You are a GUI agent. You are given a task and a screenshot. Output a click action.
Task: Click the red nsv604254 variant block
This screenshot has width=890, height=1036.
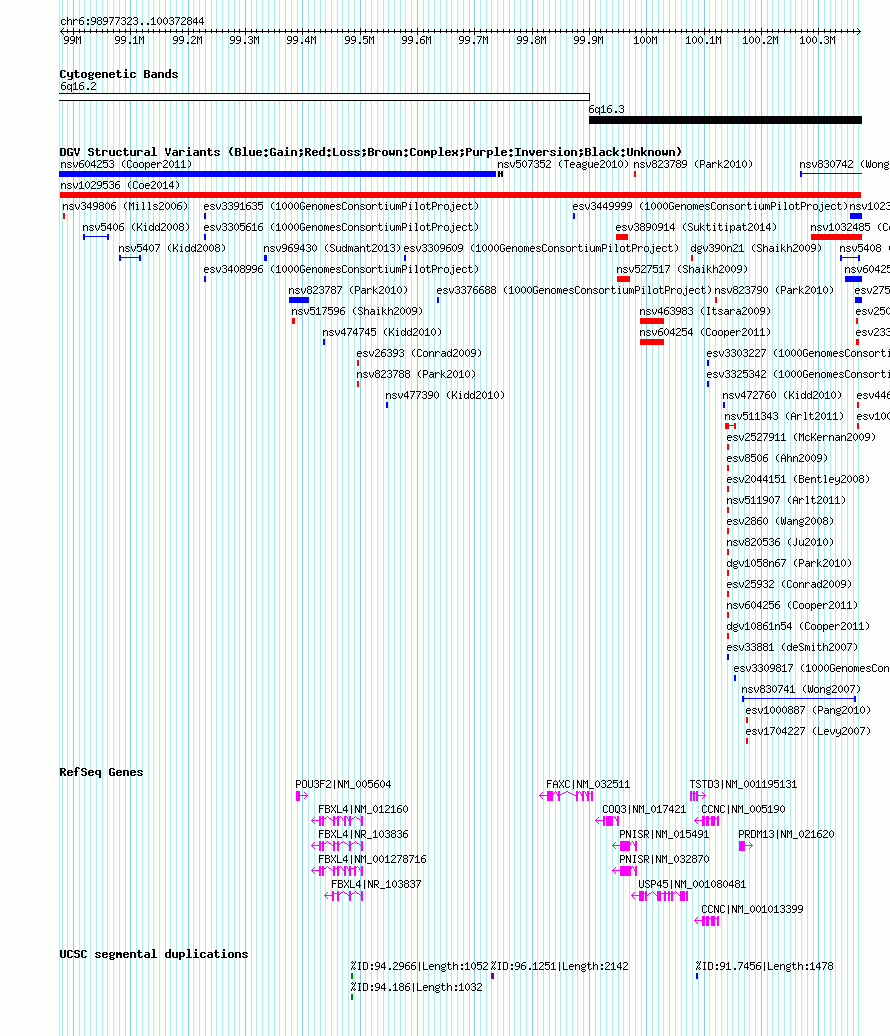click(651, 342)
